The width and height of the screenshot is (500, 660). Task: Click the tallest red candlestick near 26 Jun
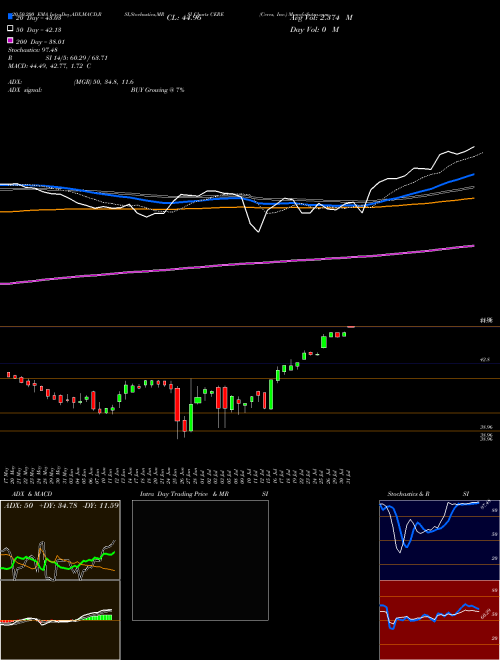pyautogui.click(x=177, y=405)
